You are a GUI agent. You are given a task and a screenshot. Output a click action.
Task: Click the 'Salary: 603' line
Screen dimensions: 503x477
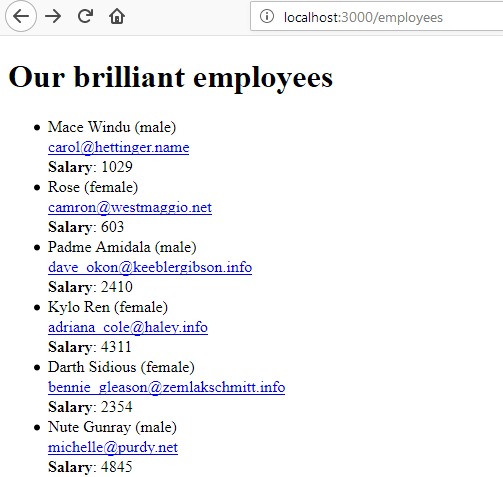(86, 227)
